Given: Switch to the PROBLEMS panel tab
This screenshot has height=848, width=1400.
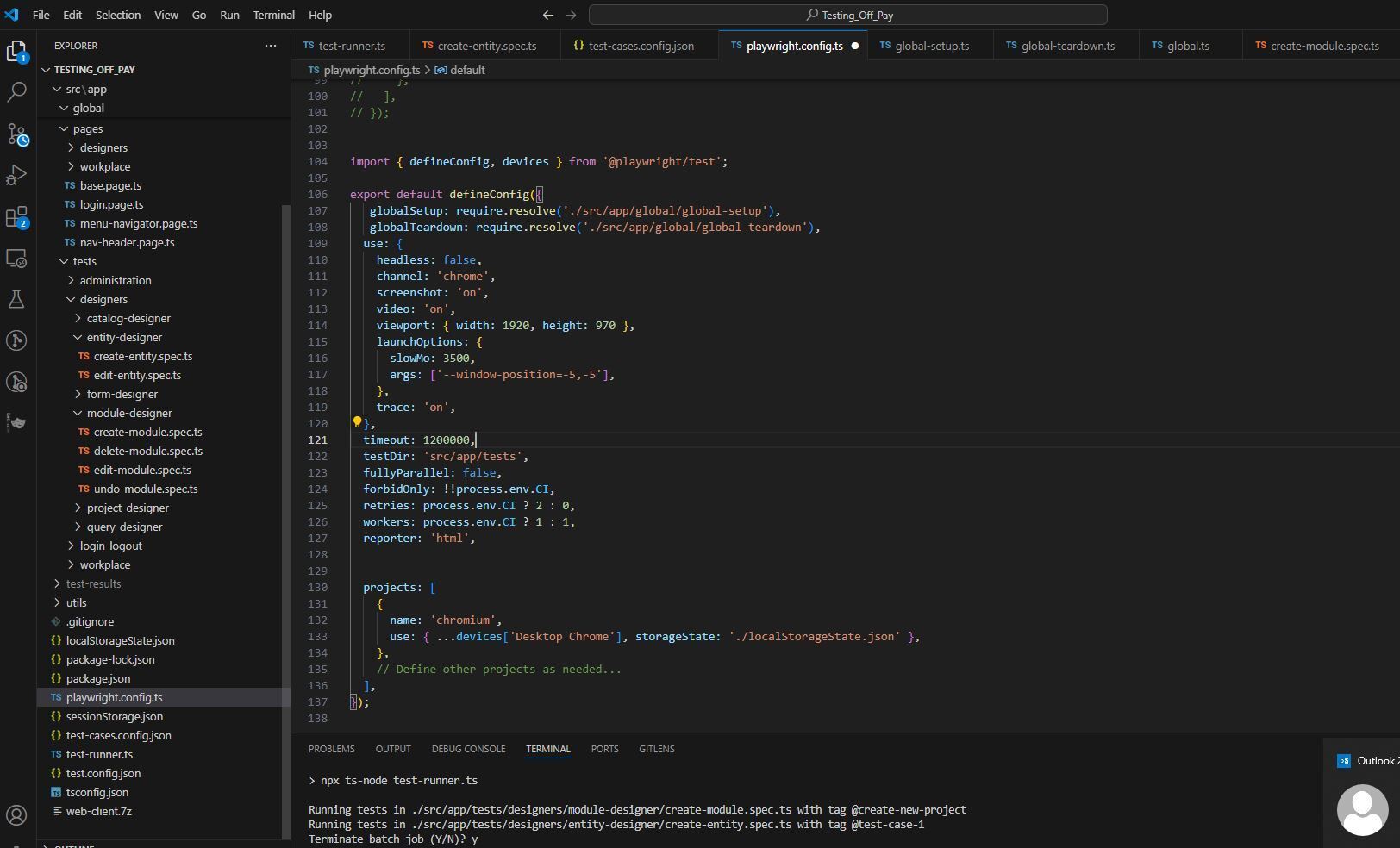Looking at the screenshot, I should point(331,749).
